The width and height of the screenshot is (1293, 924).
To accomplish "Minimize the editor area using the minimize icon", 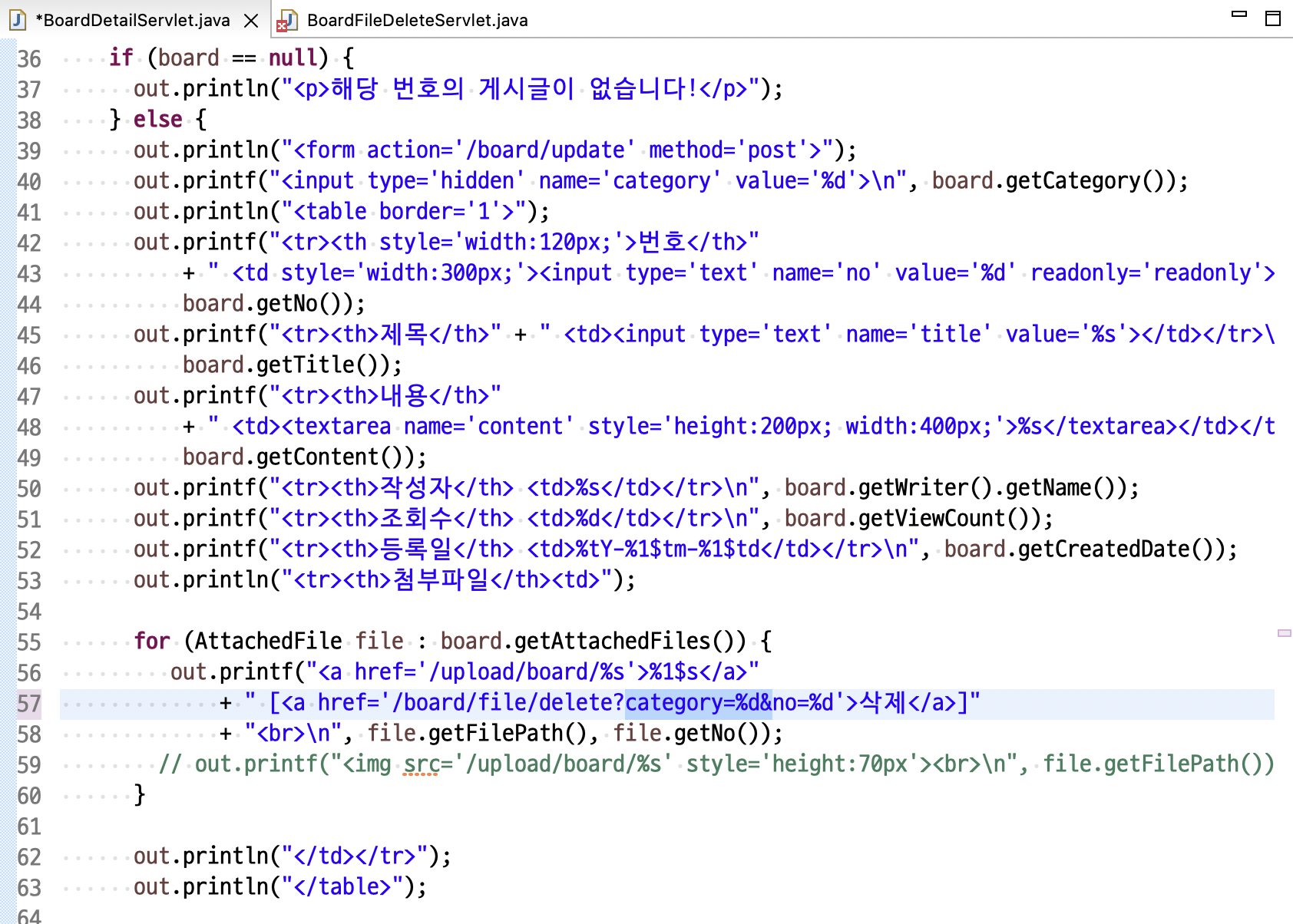I will coord(1239,14).
